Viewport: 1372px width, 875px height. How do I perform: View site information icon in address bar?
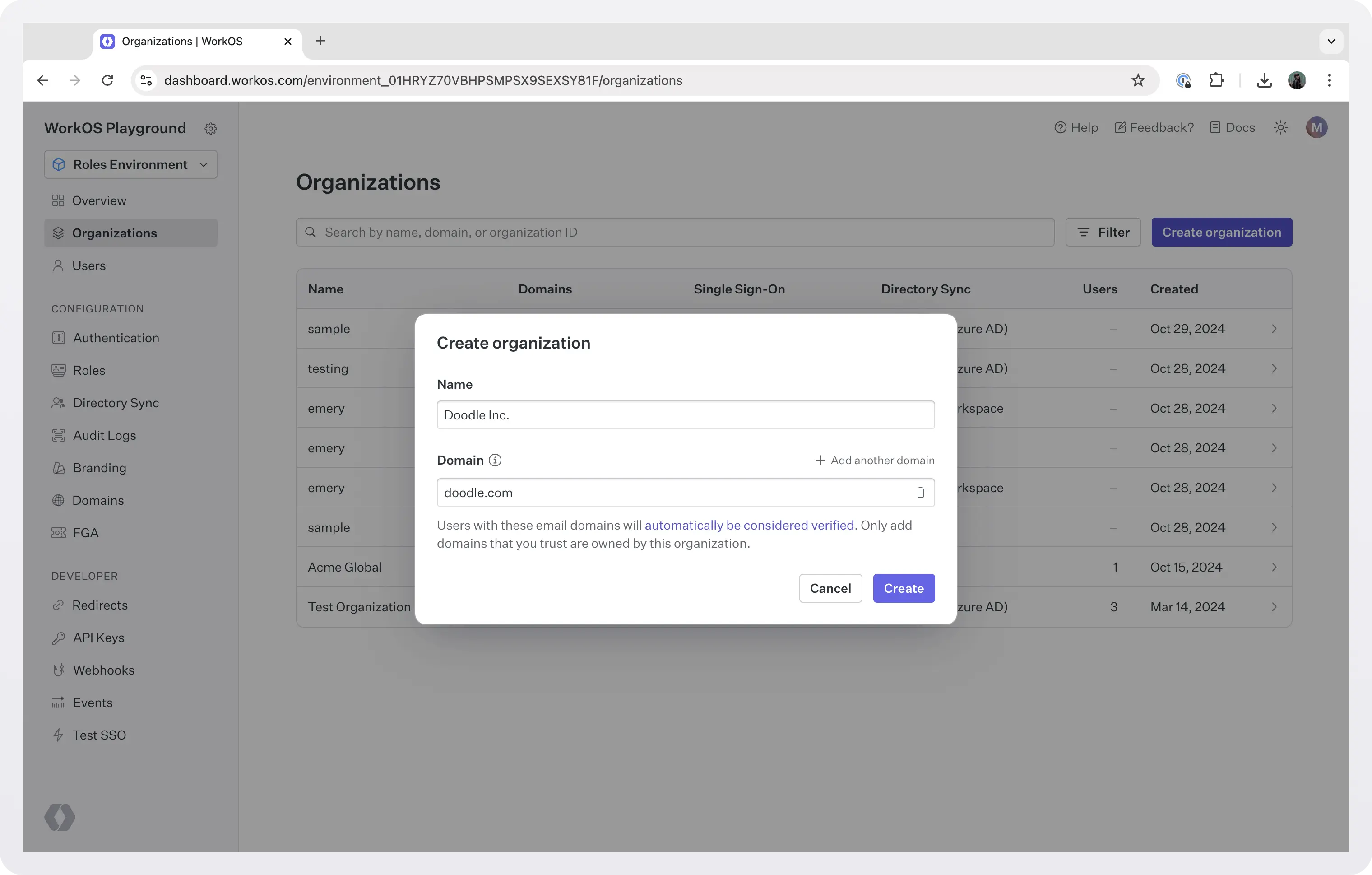146,80
